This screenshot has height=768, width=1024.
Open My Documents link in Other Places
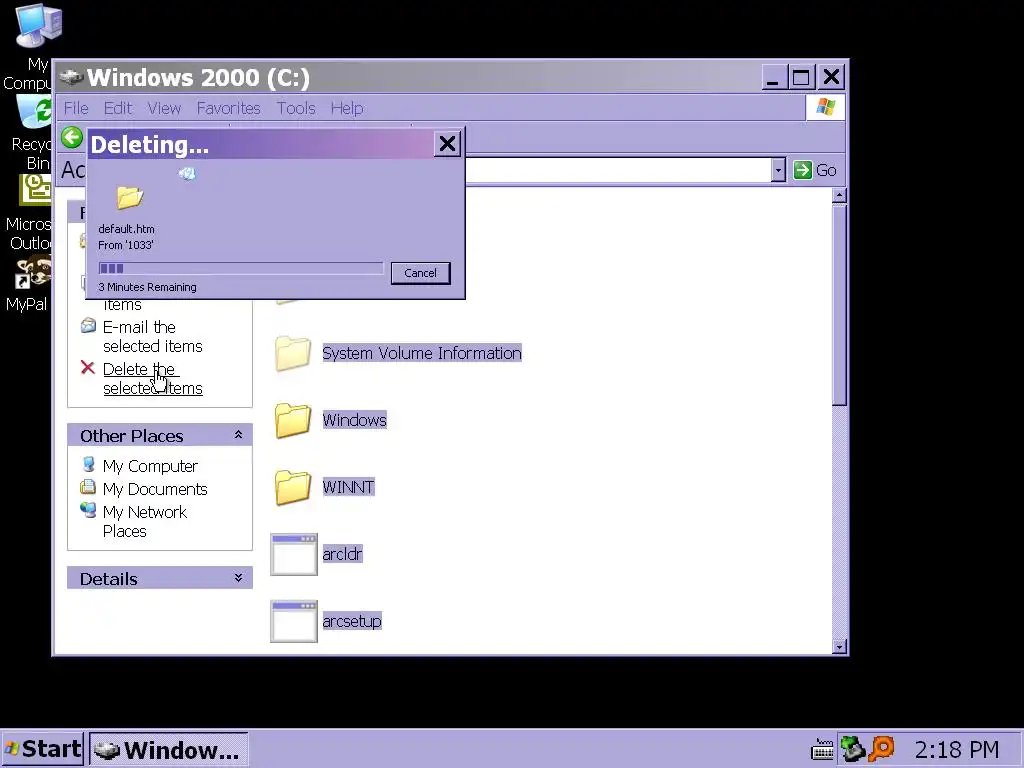(x=155, y=489)
